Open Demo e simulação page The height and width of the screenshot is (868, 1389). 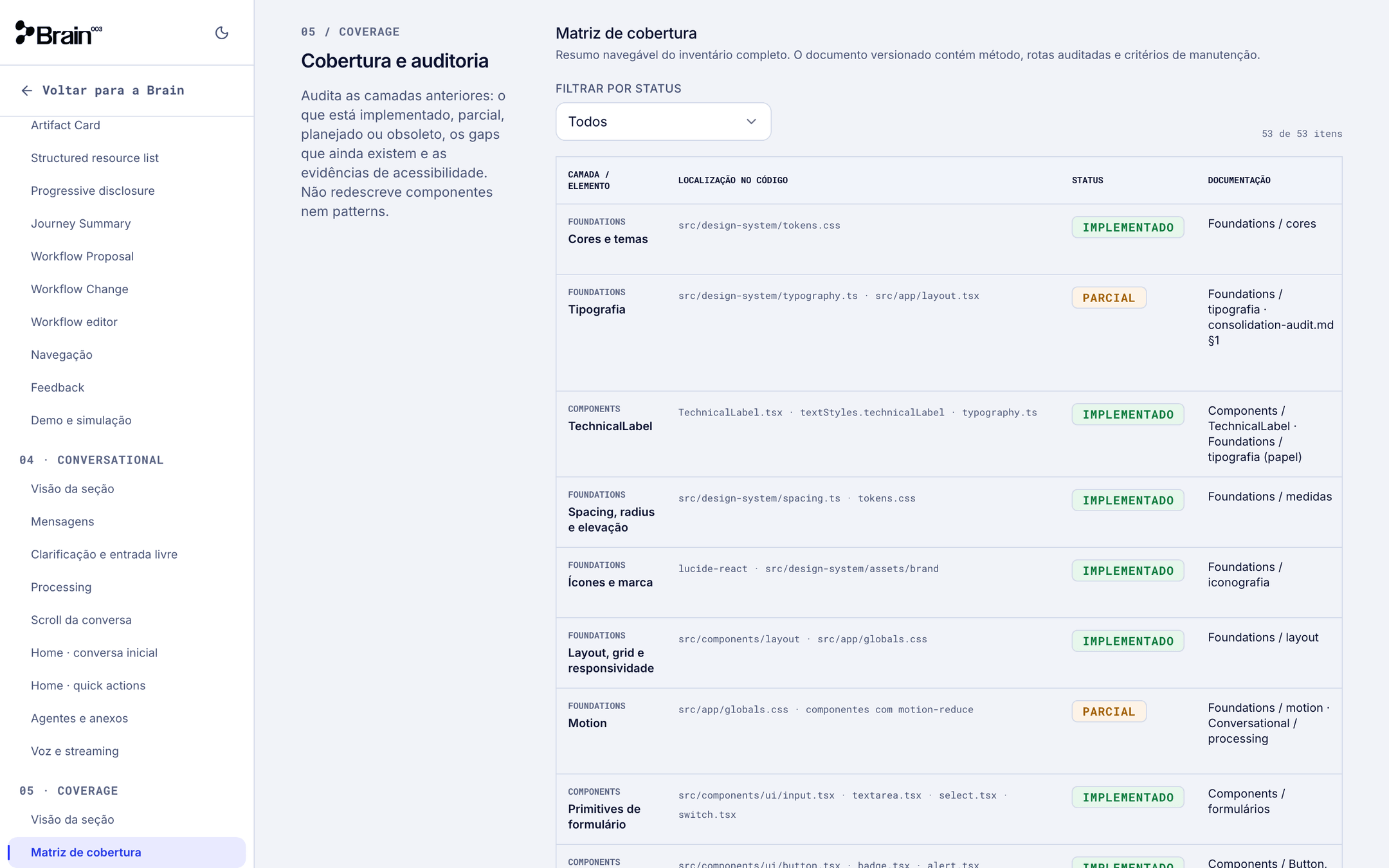(81, 420)
